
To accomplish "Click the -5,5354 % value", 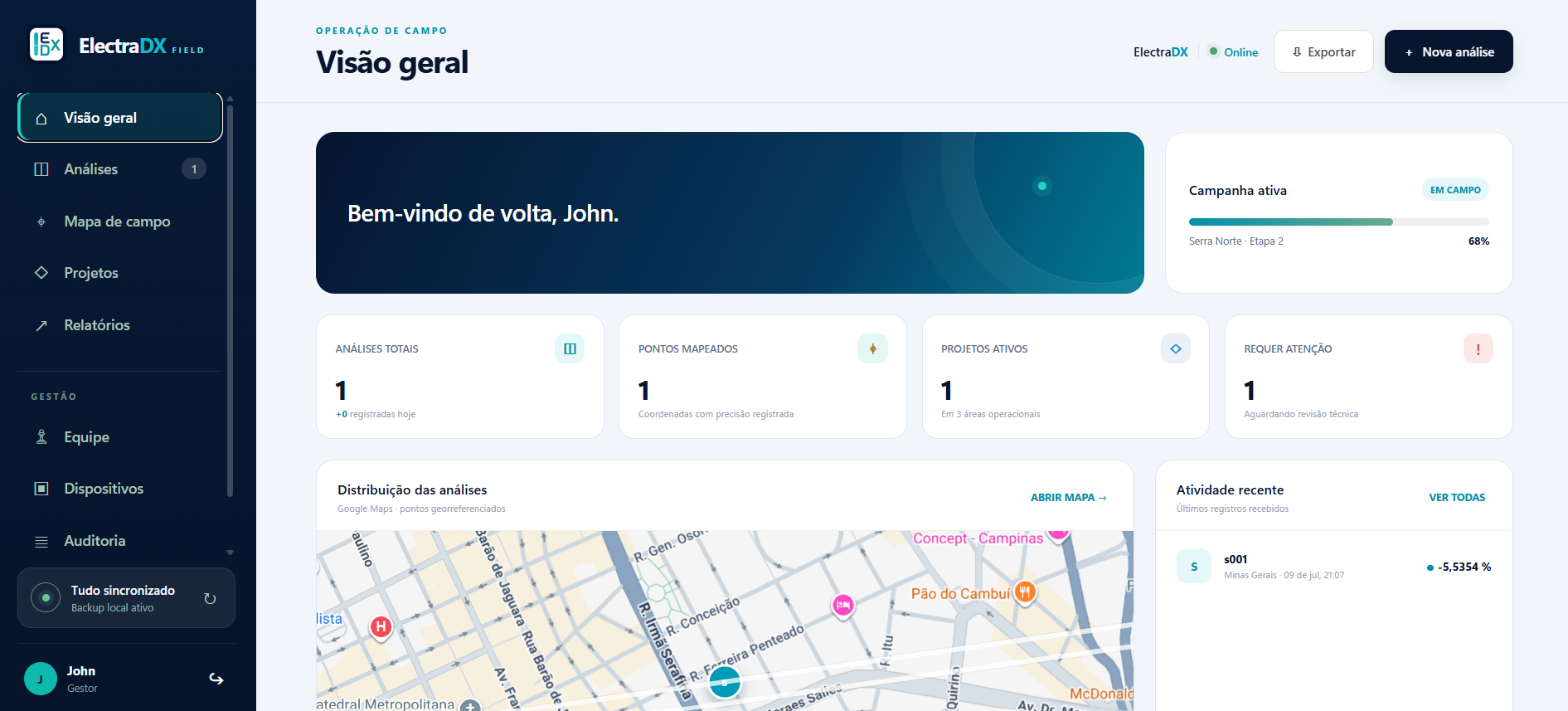I will click(x=1464, y=567).
